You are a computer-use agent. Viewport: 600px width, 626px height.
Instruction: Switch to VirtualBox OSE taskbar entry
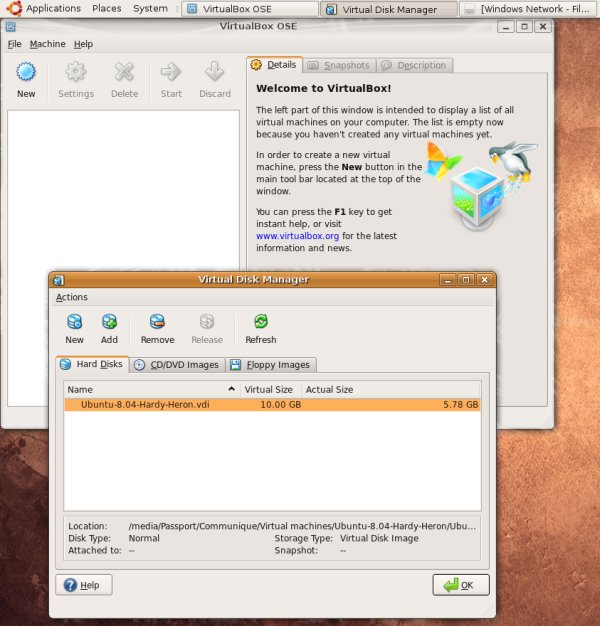pyautogui.click(x=250, y=9)
